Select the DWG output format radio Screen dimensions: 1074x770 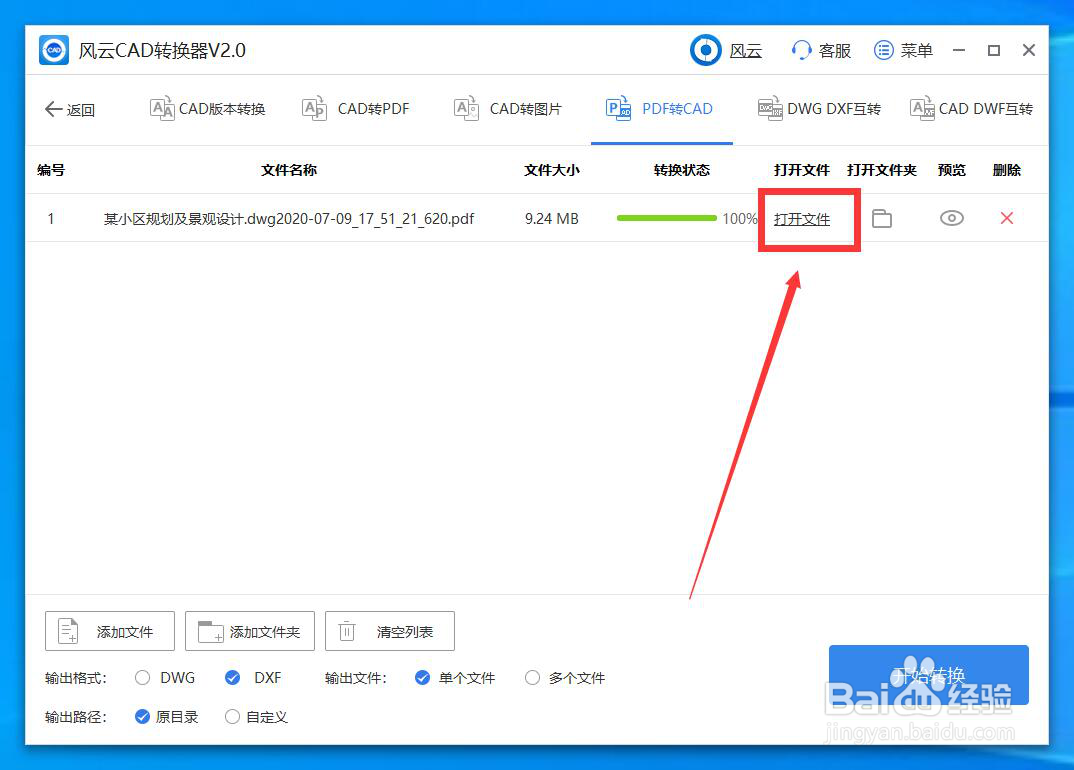click(142, 678)
